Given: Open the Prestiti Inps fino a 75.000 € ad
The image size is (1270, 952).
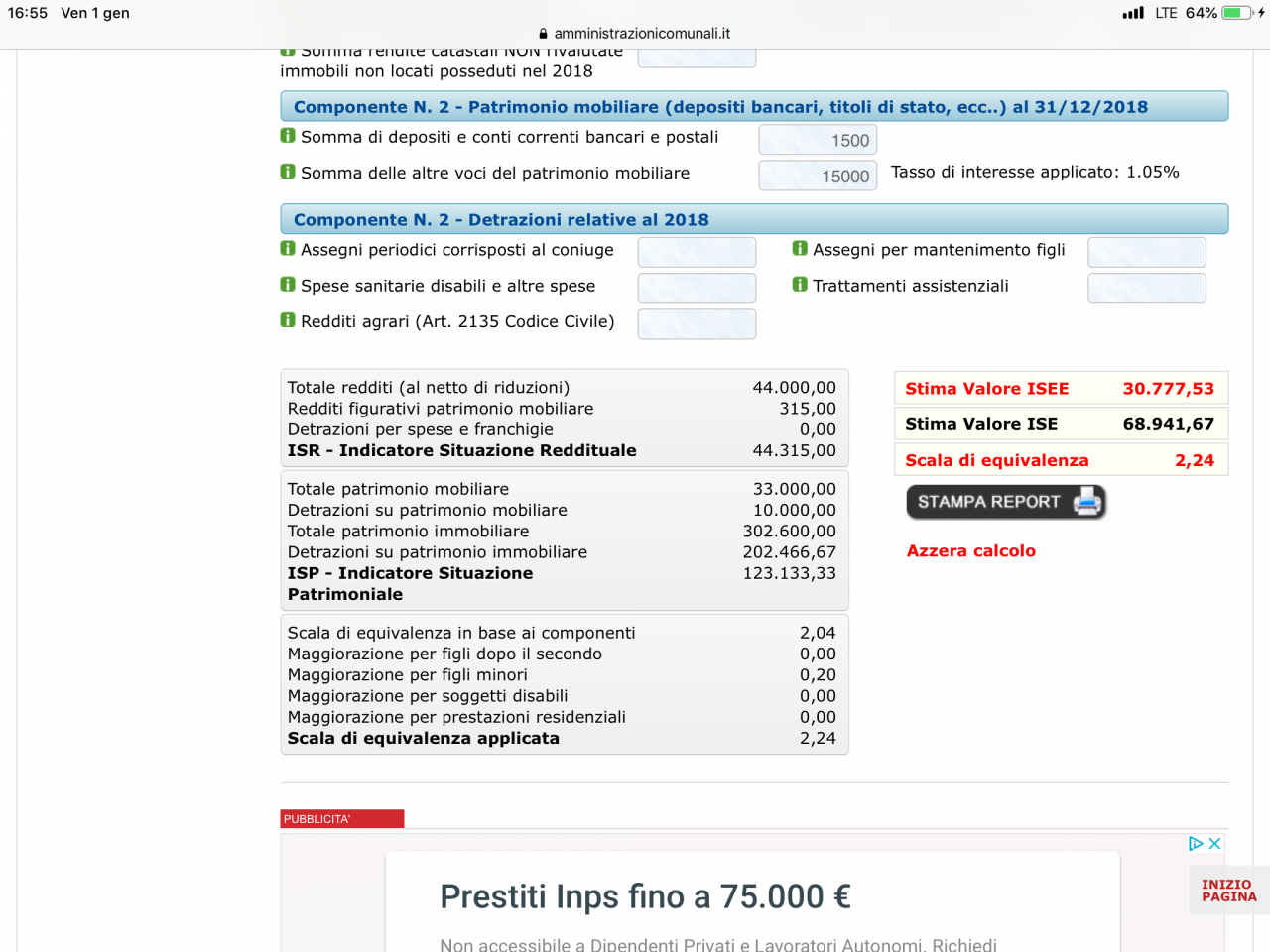Looking at the screenshot, I should coord(646,896).
